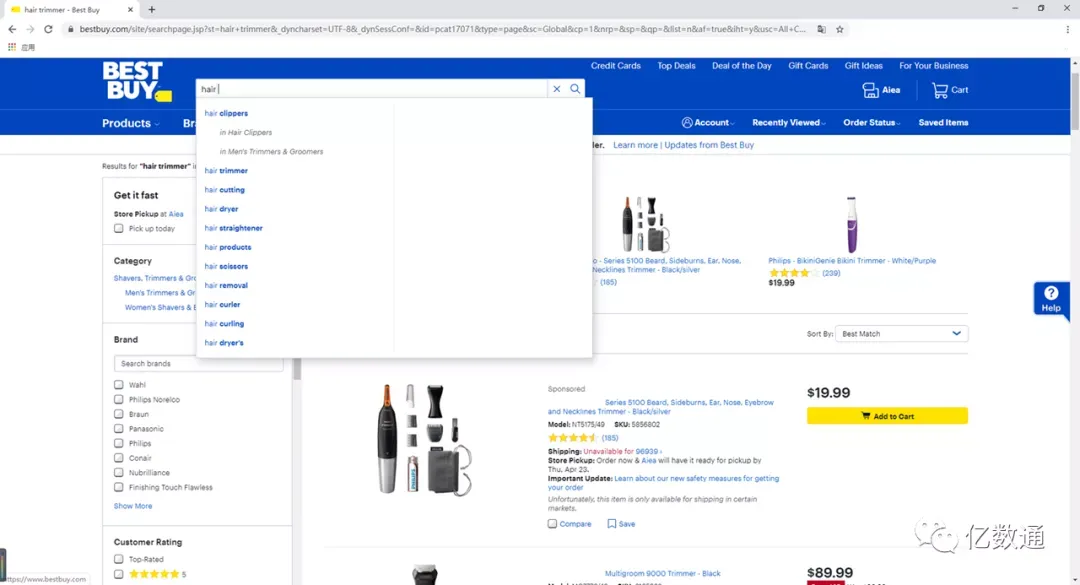1080x585 pixels.
Task: Expand Recently Viewed dropdown
Action: (x=788, y=123)
